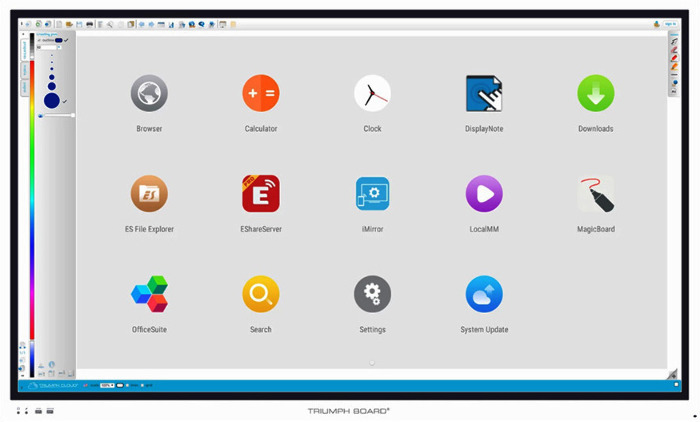
Task: Switch to the top vertical panel tab
Action: pyautogui.click(x=25, y=50)
